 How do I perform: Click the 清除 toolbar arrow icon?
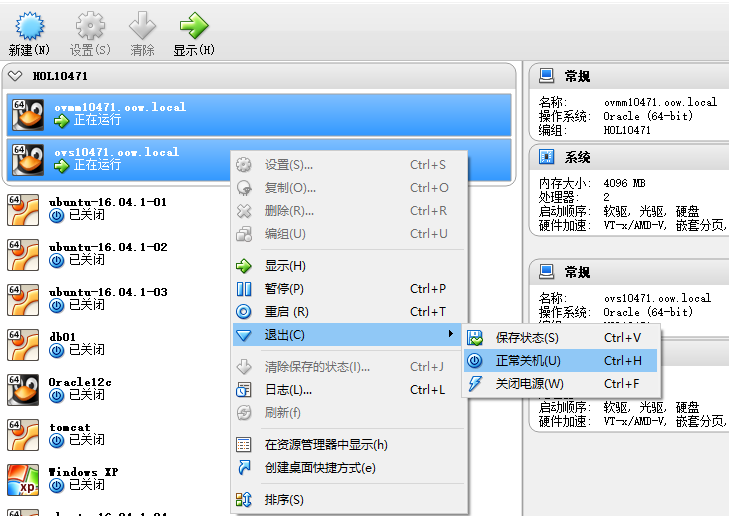[142, 26]
